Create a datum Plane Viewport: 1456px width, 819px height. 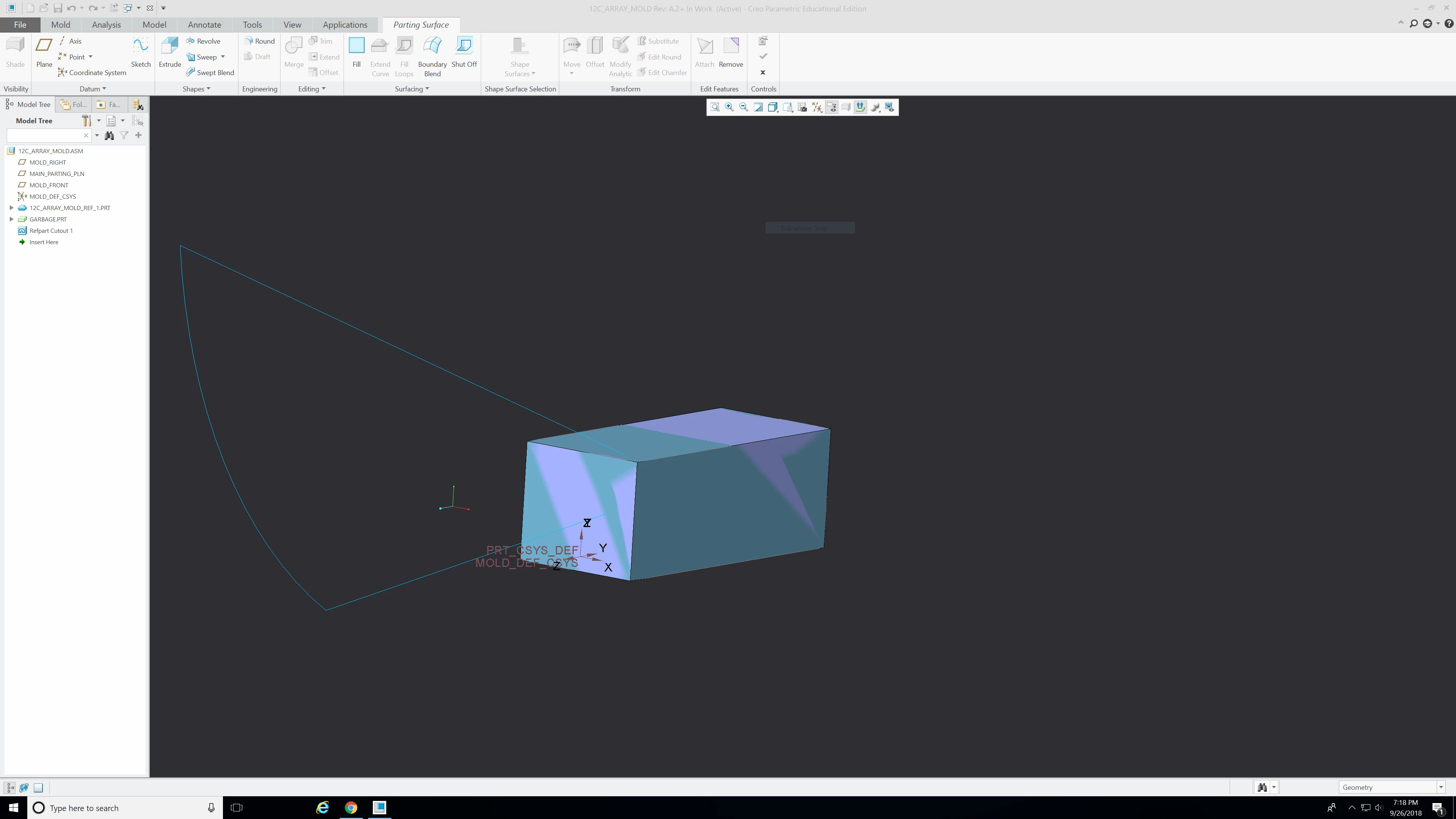[x=44, y=52]
